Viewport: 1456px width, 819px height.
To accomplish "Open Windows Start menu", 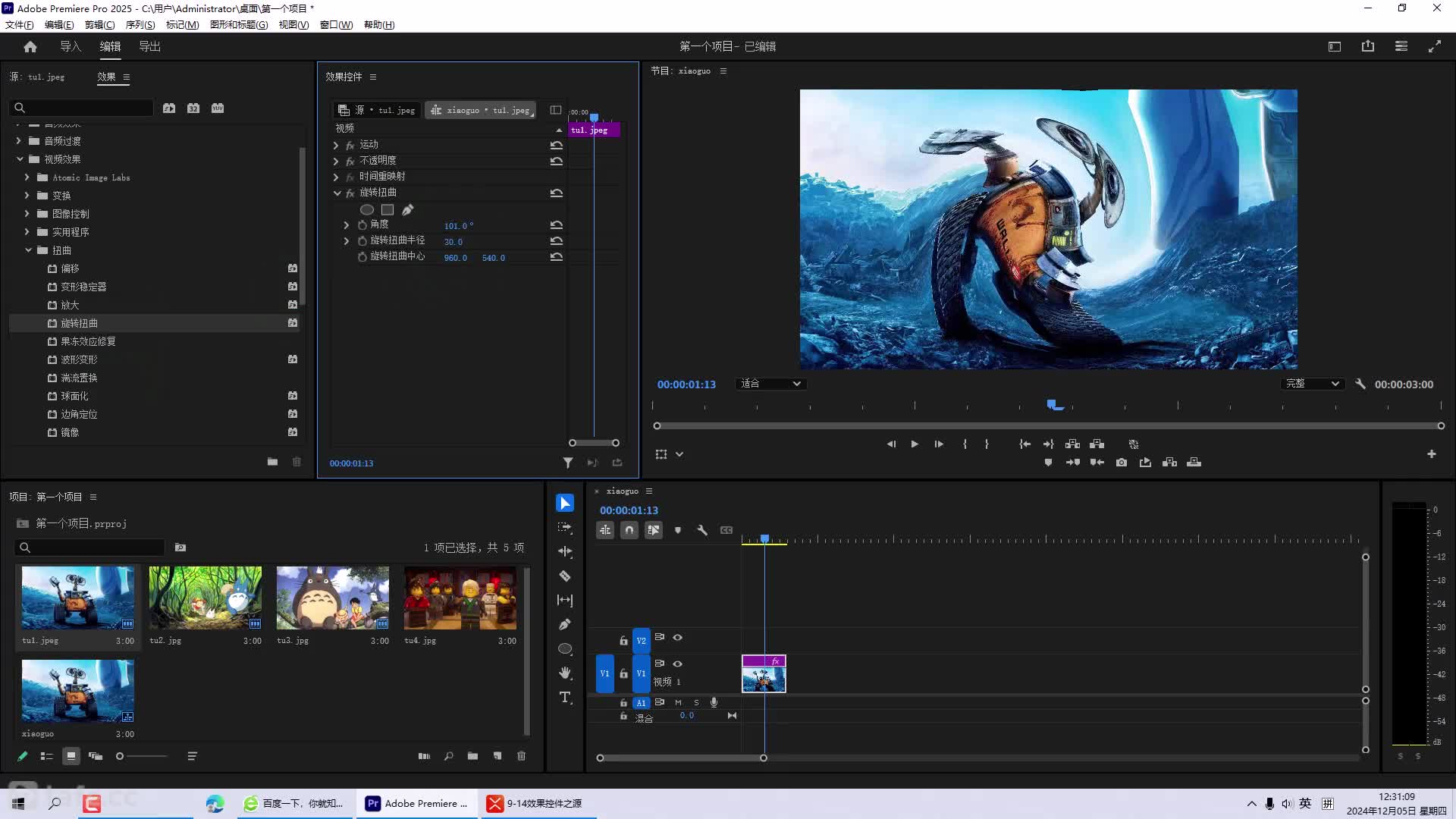I will 18,803.
